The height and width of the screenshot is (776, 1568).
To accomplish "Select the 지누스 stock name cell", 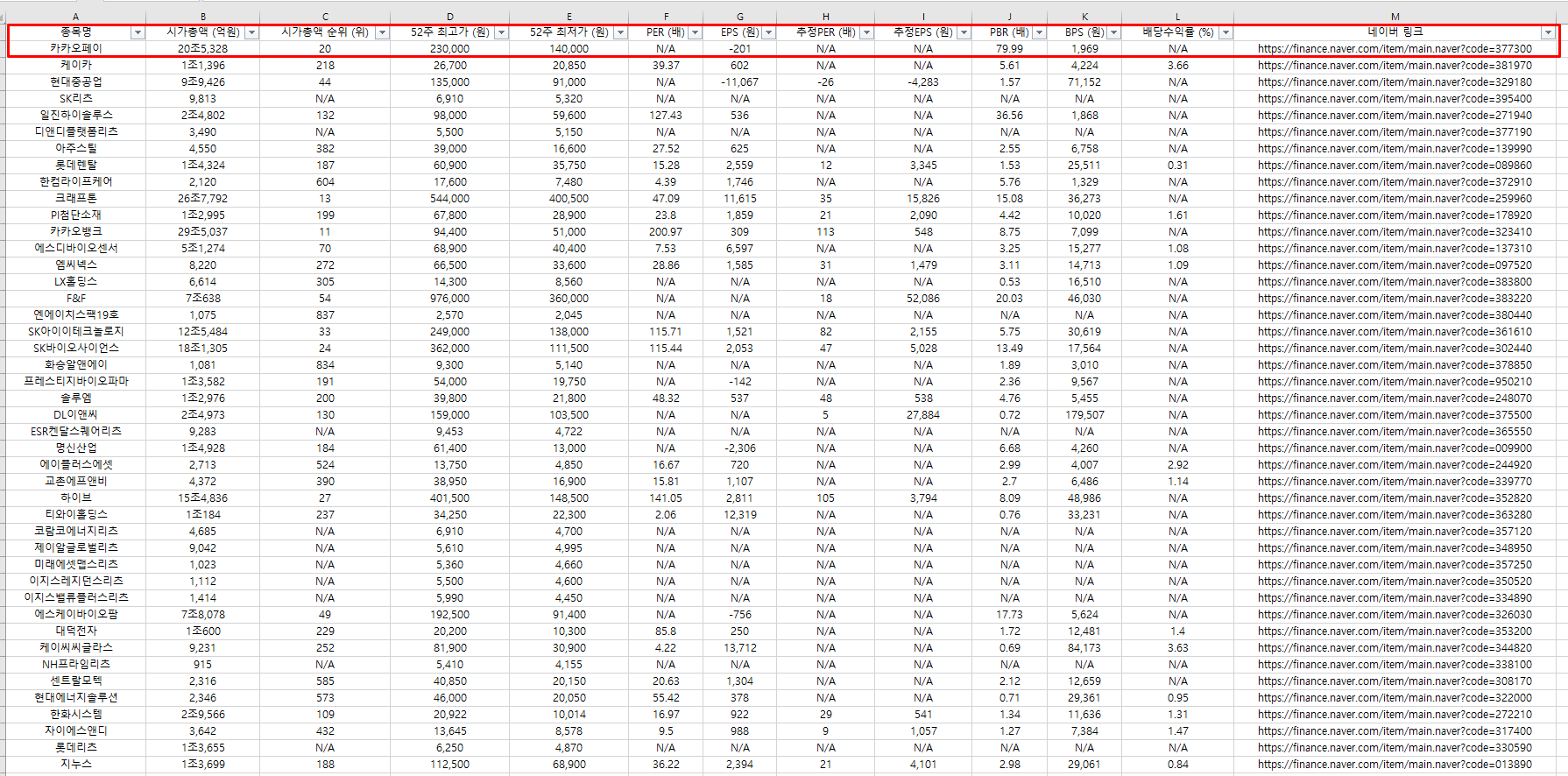I will [x=76, y=765].
